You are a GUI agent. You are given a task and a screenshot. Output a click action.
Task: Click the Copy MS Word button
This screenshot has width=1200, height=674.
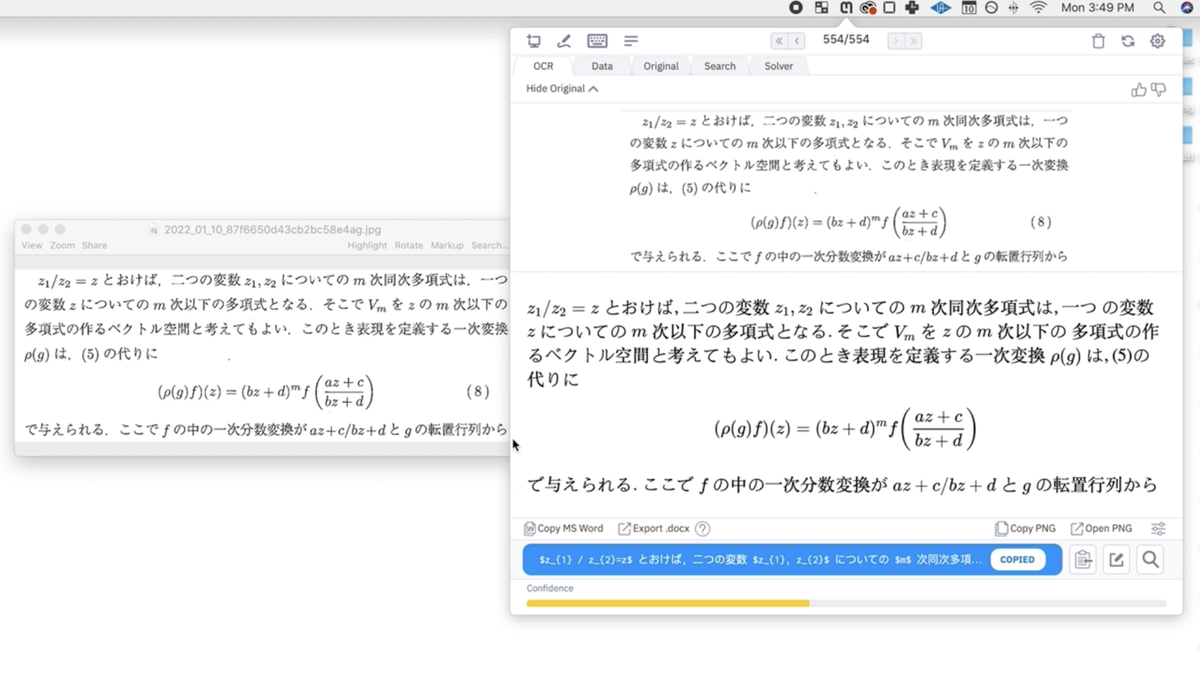point(564,529)
